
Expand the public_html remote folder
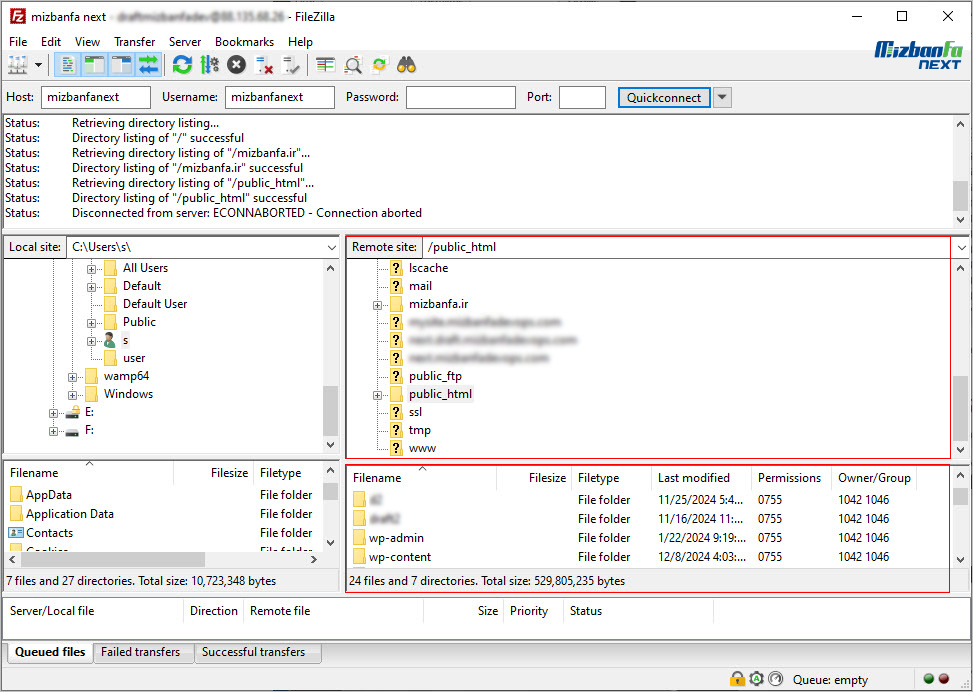click(377, 395)
